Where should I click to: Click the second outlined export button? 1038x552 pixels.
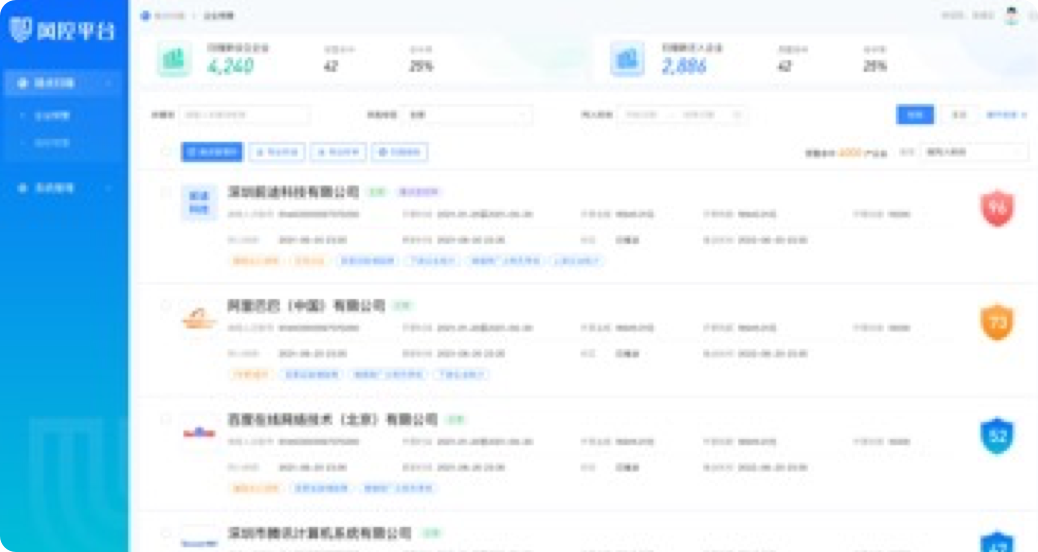[338, 152]
